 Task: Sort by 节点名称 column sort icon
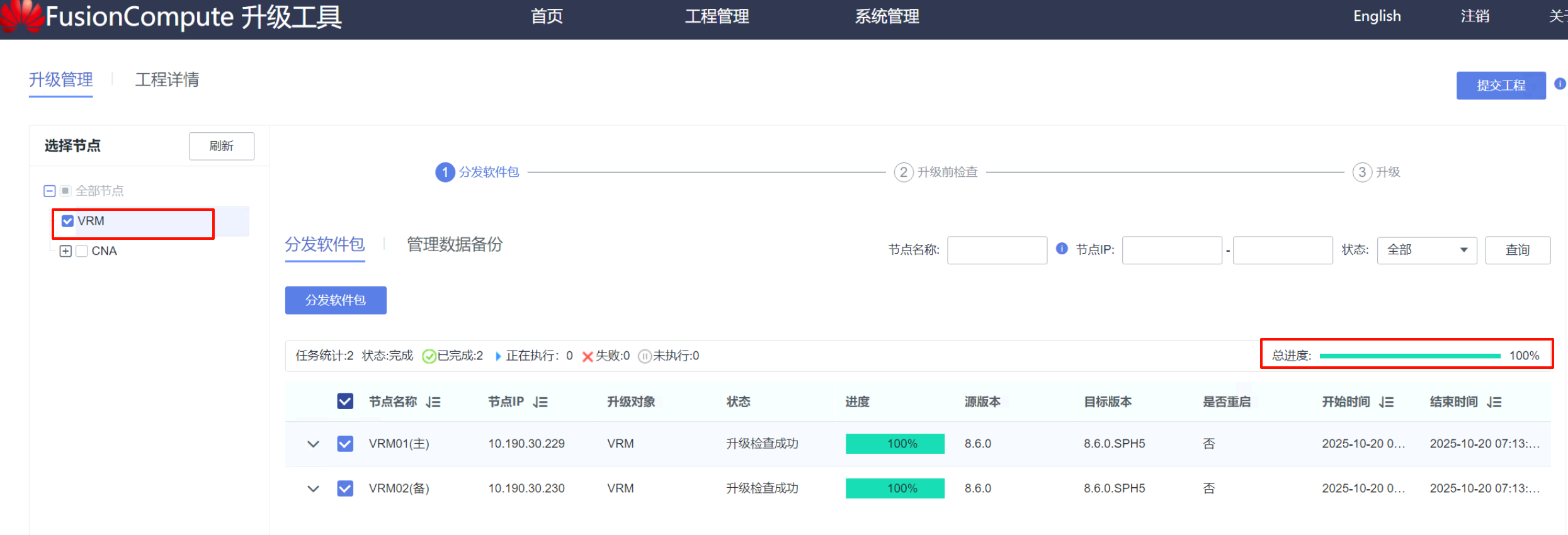433,402
